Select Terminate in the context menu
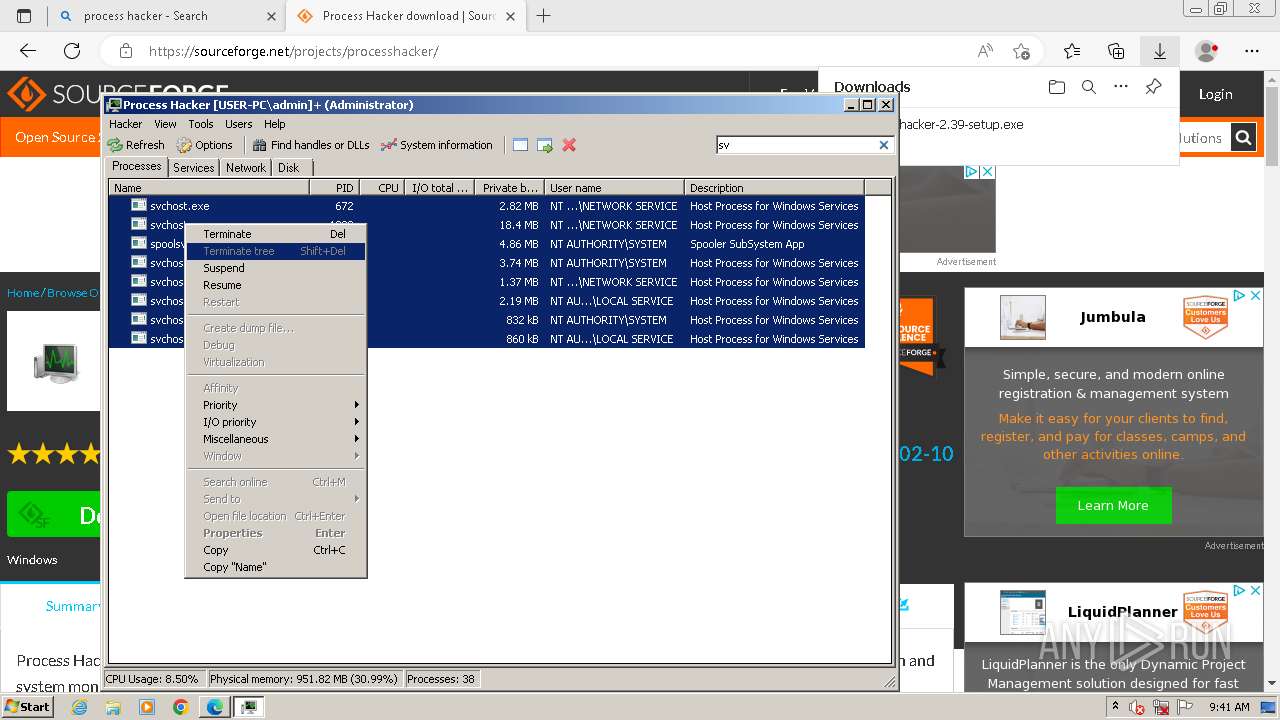The width and height of the screenshot is (1280, 720). pos(276,234)
